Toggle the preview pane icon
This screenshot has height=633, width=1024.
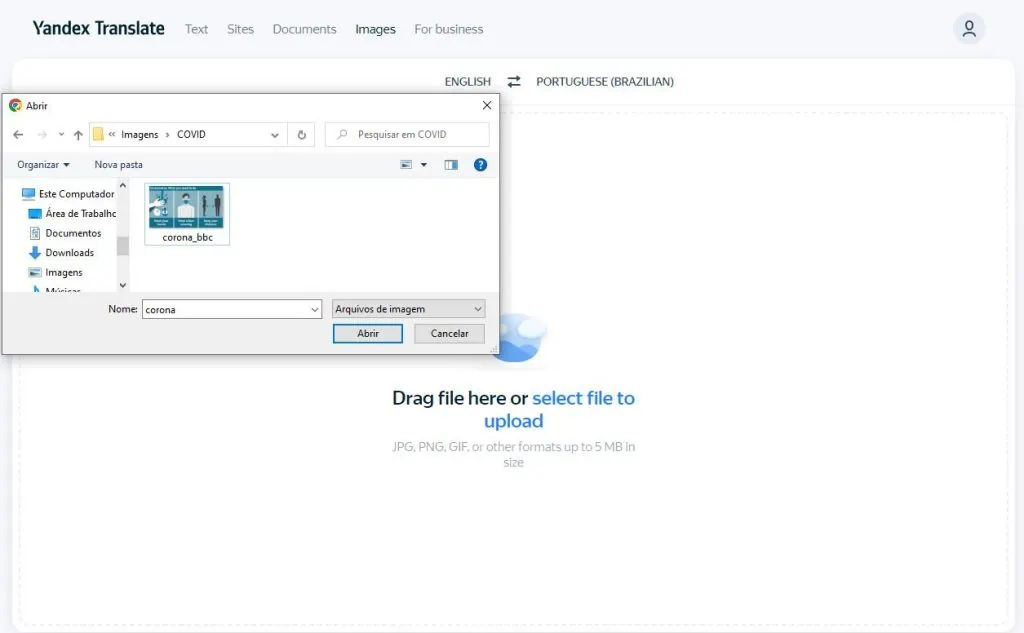point(451,165)
